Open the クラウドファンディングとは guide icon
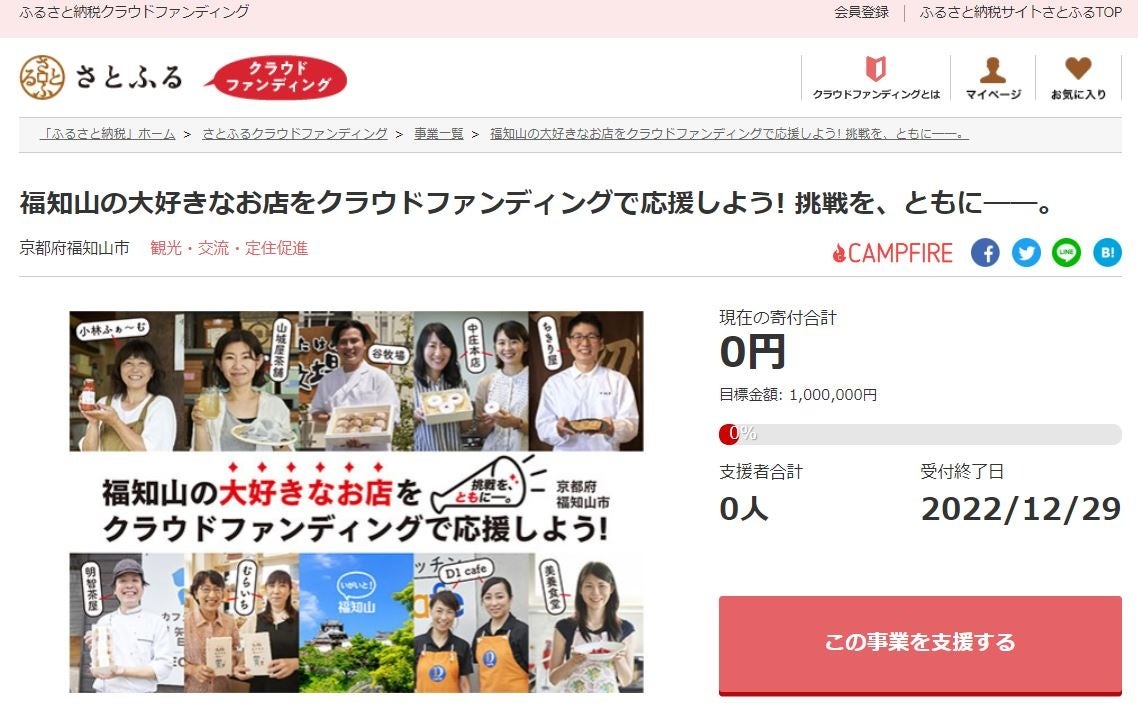Screen dimensions: 1138x713 tap(876, 69)
